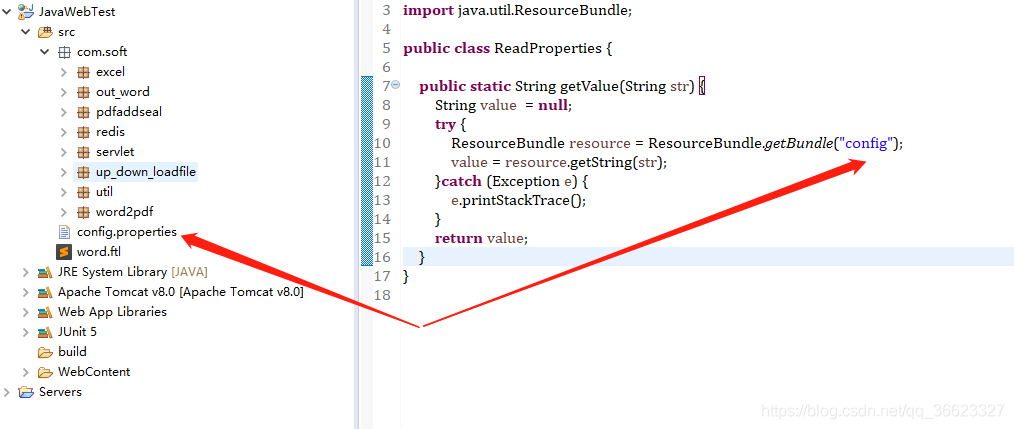This screenshot has width=1014, height=429.
Task: Click the Web App Libraries icon
Action: coord(45,313)
